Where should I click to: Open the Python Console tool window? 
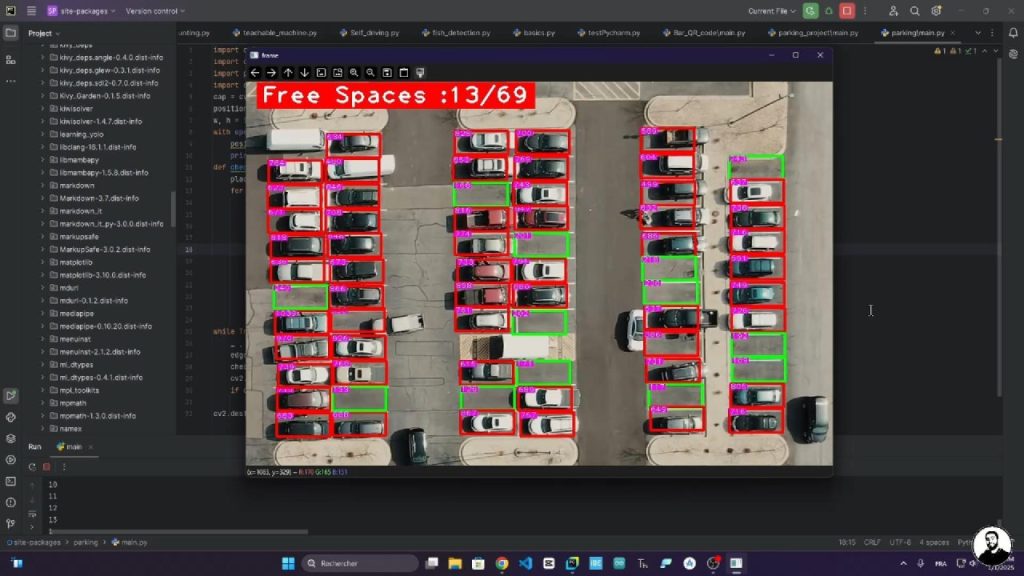click(10, 417)
